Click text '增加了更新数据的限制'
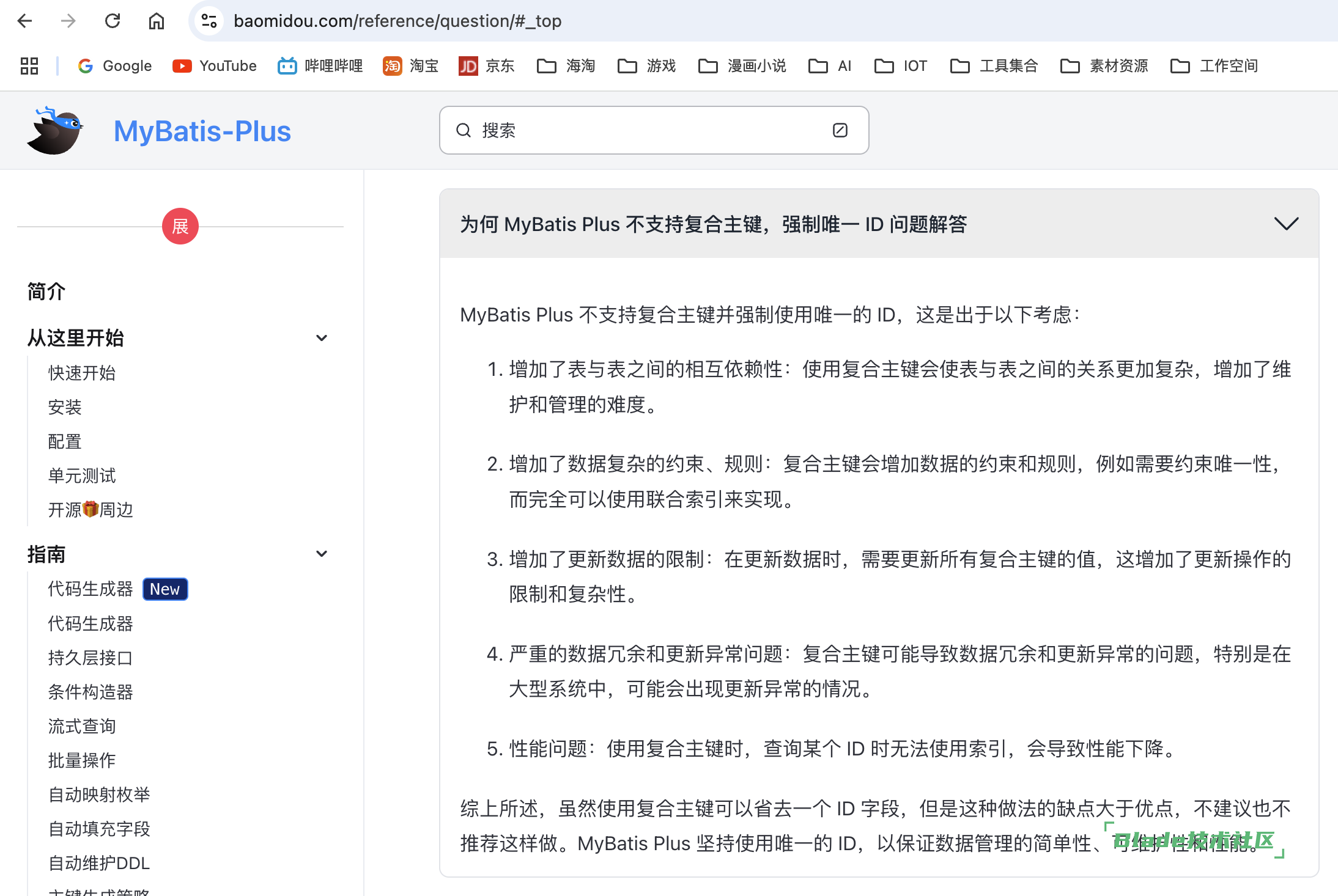 coord(607,559)
